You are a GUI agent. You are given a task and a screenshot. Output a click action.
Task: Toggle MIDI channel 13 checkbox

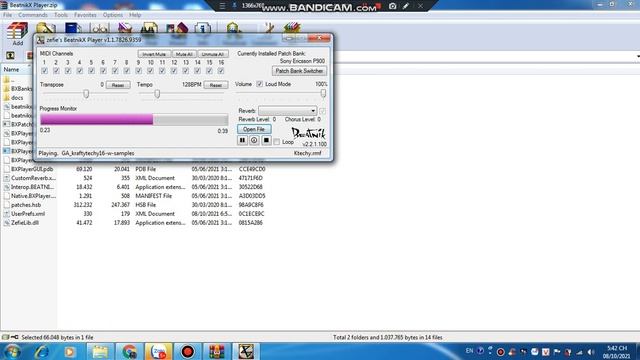(186, 71)
